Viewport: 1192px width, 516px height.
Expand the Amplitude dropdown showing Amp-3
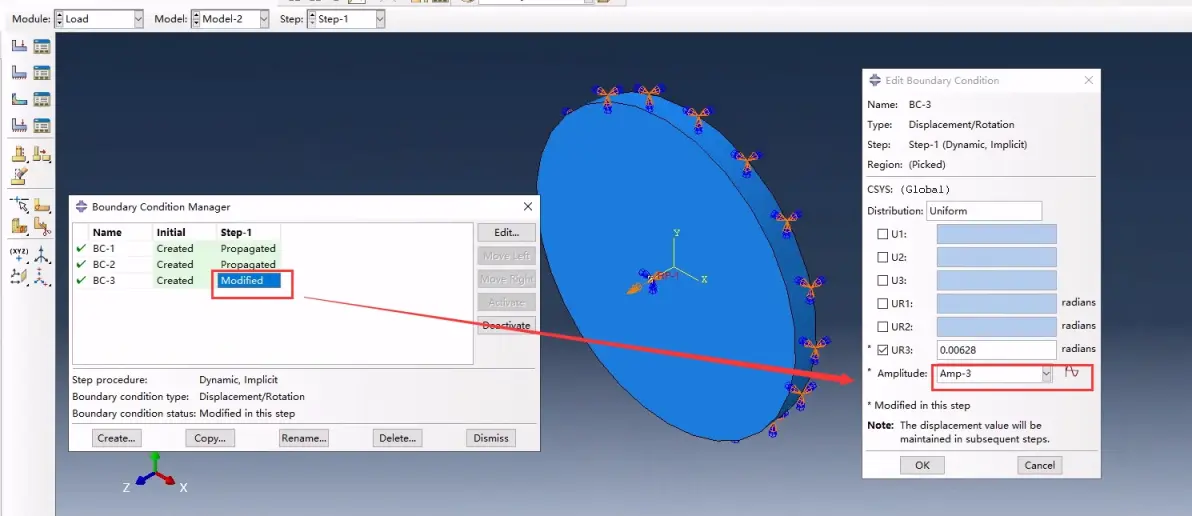pyautogui.click(x=1046, y=374)
